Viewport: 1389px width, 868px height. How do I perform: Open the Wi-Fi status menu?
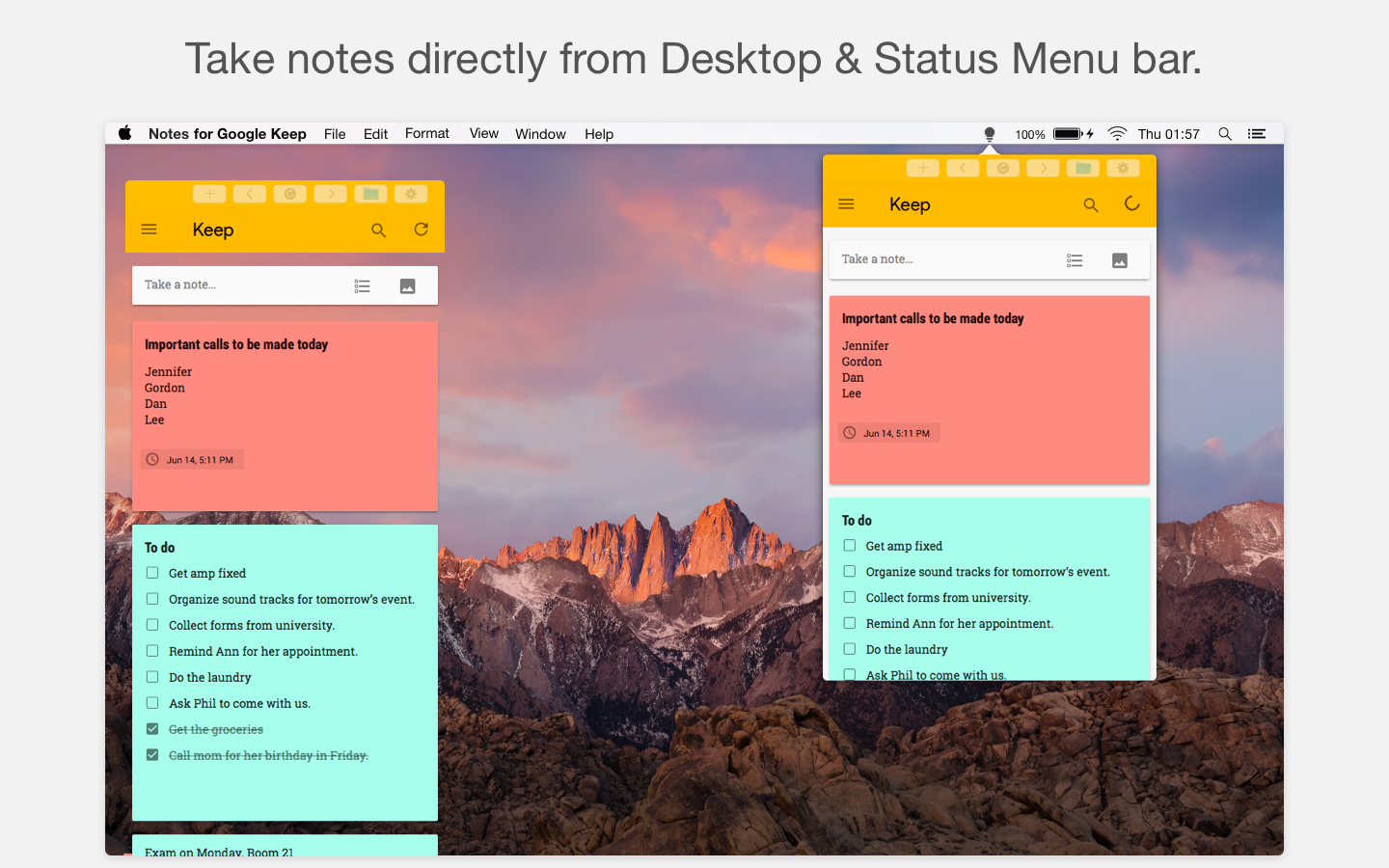coord(1117,133)
